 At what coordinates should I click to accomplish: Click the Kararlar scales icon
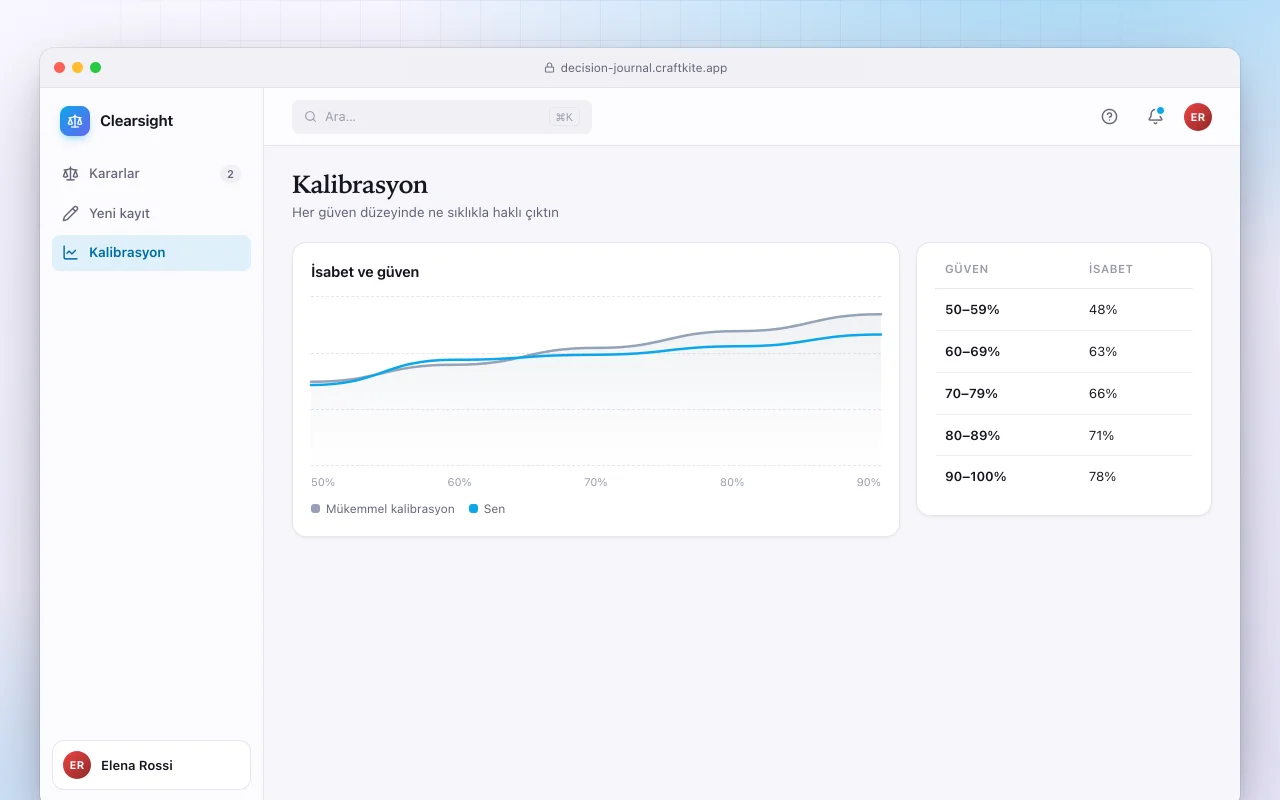70,174
